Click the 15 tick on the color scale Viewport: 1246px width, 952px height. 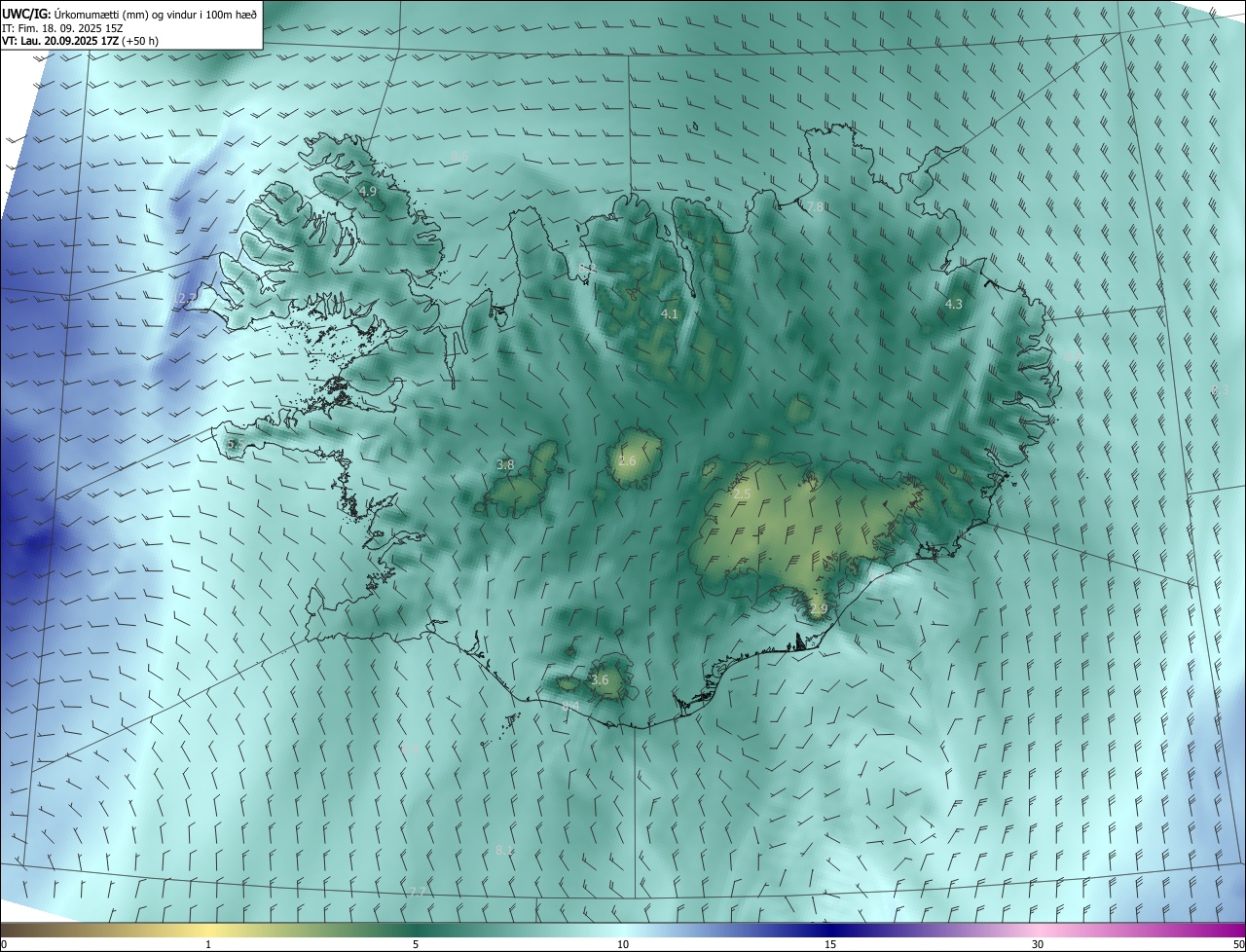click(830, 944)
